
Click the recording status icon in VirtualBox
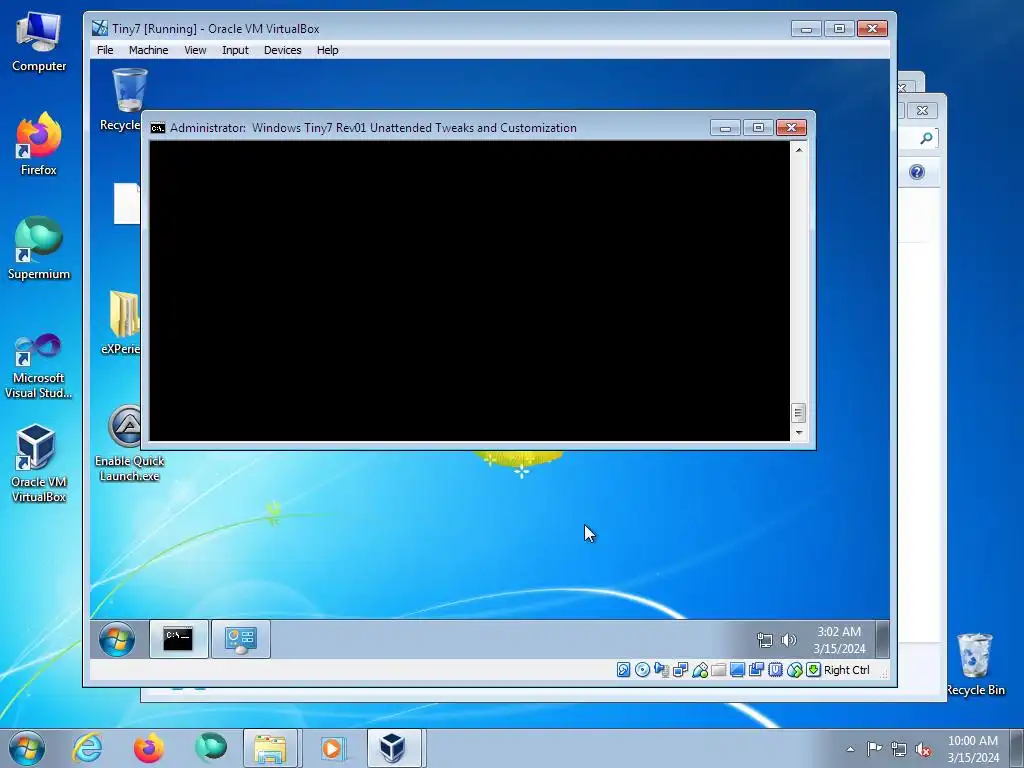pyautogui.click(x=756, y=670)
